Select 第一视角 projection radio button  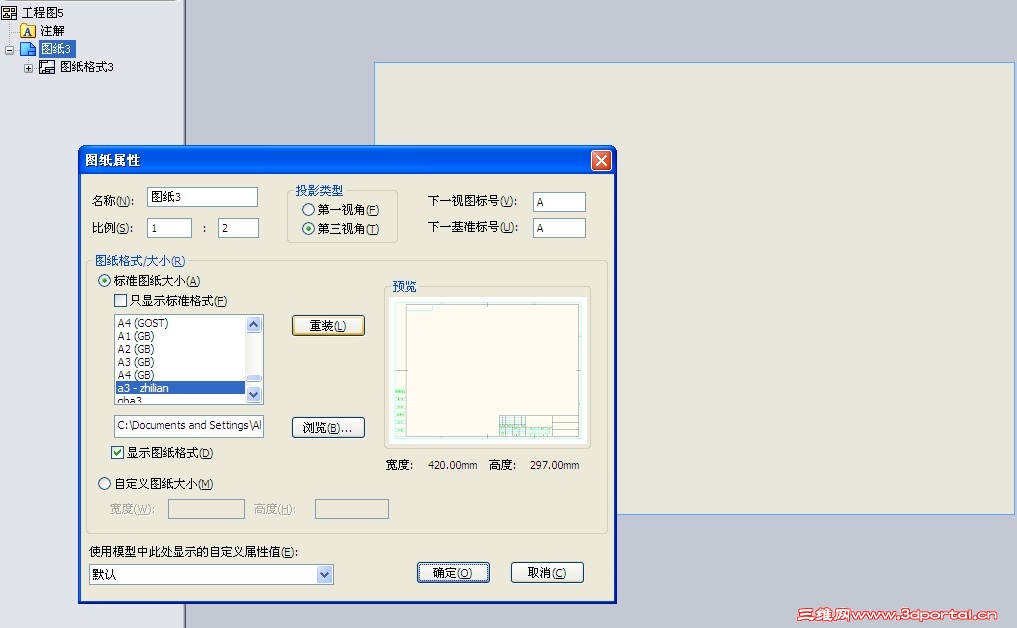pyautogui.click(x=308, y=210)
